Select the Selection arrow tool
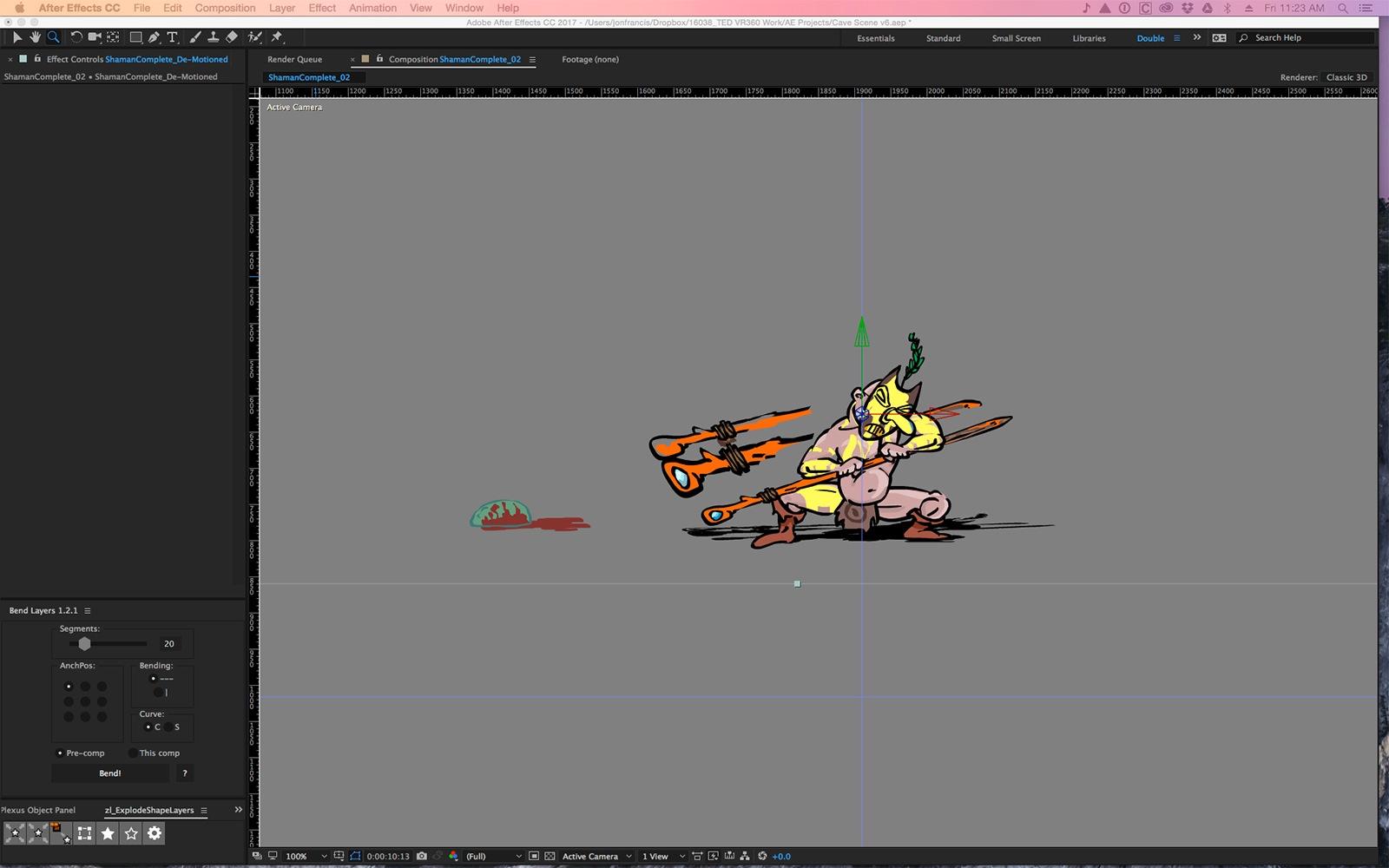This screenshot has height=868, width=1389. [16, 37]
